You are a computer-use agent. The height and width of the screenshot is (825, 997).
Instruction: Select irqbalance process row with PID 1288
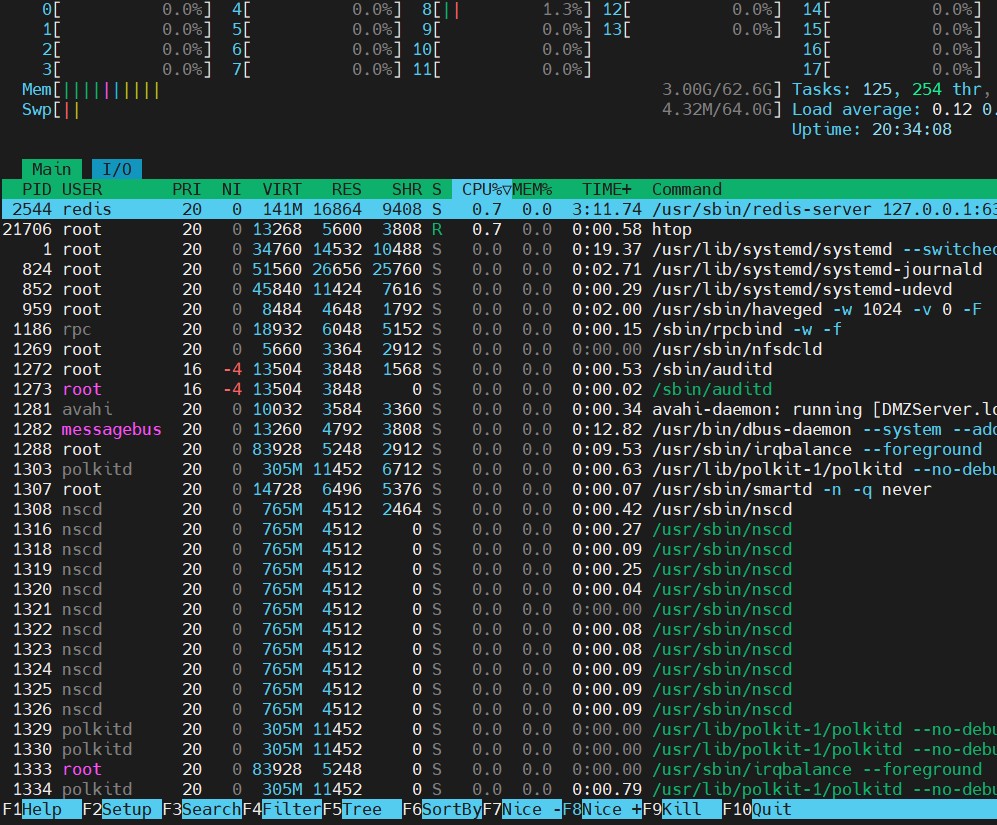pyautogui.click(x=498, y=449)
